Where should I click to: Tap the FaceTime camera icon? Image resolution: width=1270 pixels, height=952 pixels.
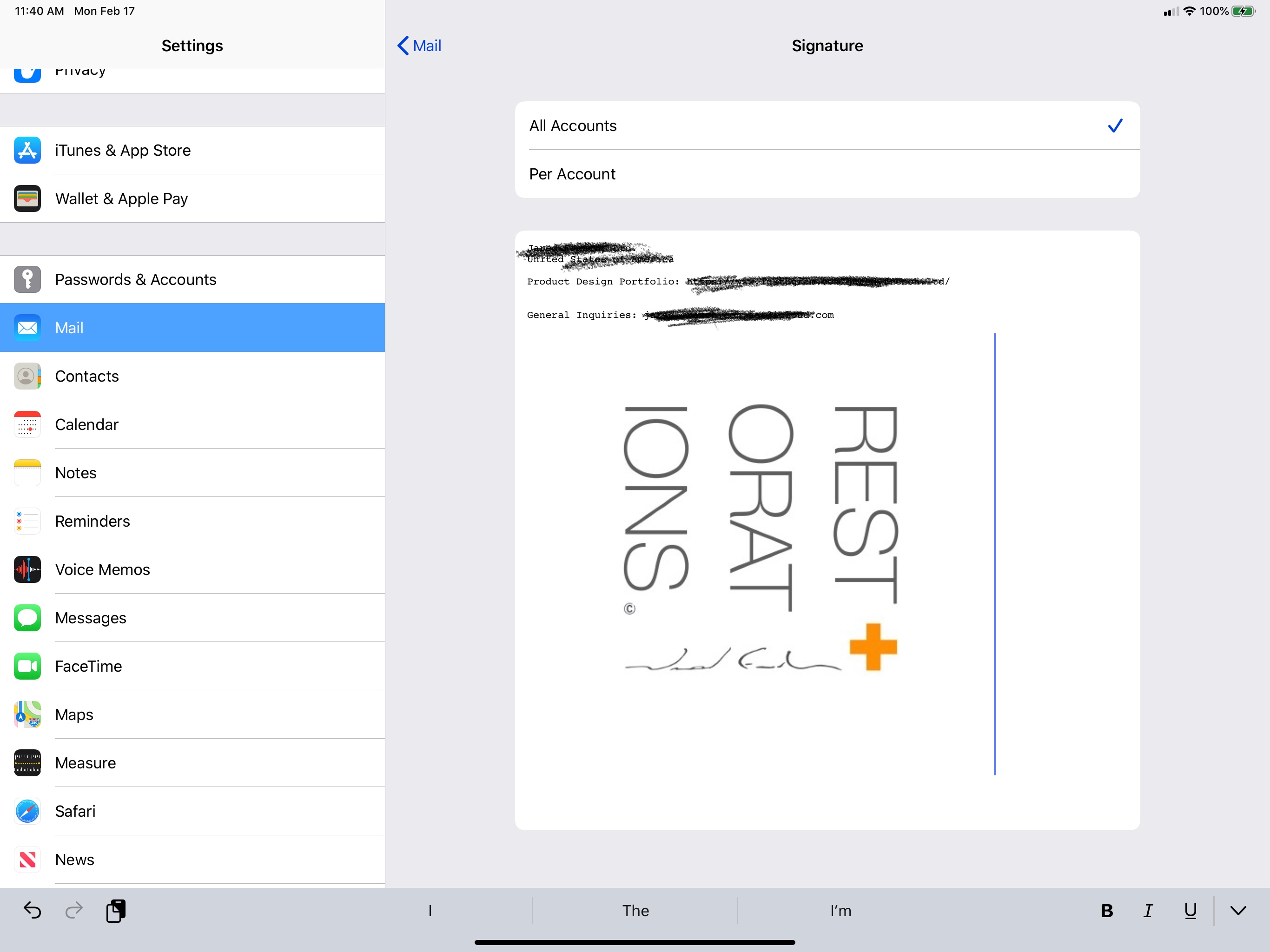[x=27, y=666]
